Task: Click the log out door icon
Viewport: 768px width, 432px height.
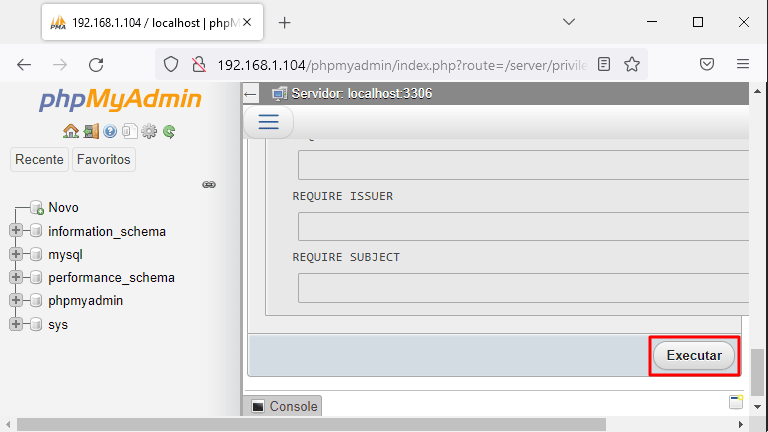Action: point(91,131)
